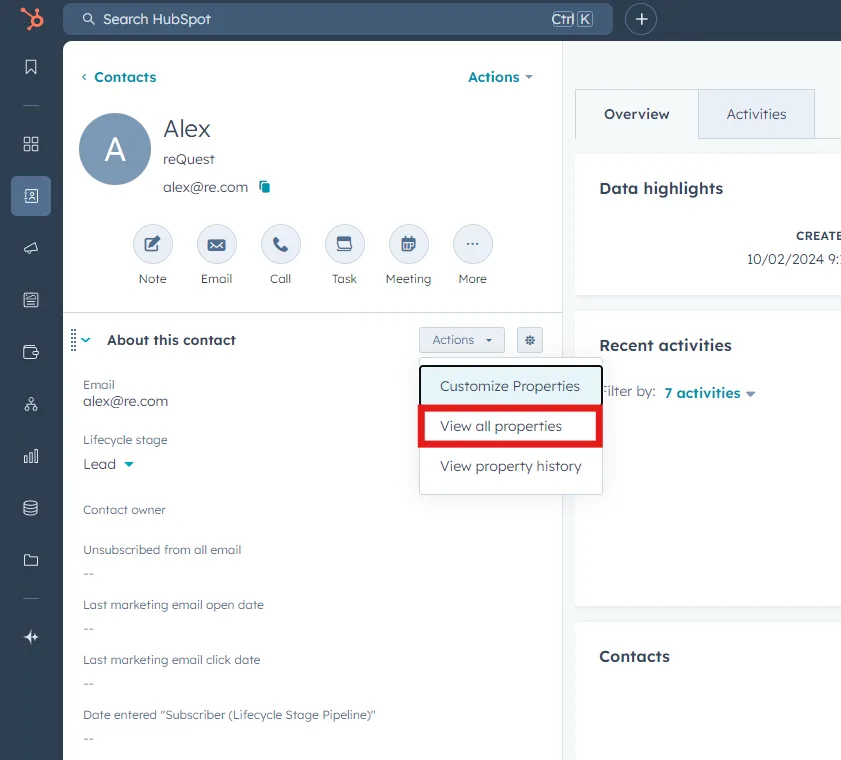Screen dimensions: 841x760
Task: Open the top Actions dropdown
Action: click(x=500, y=77)
